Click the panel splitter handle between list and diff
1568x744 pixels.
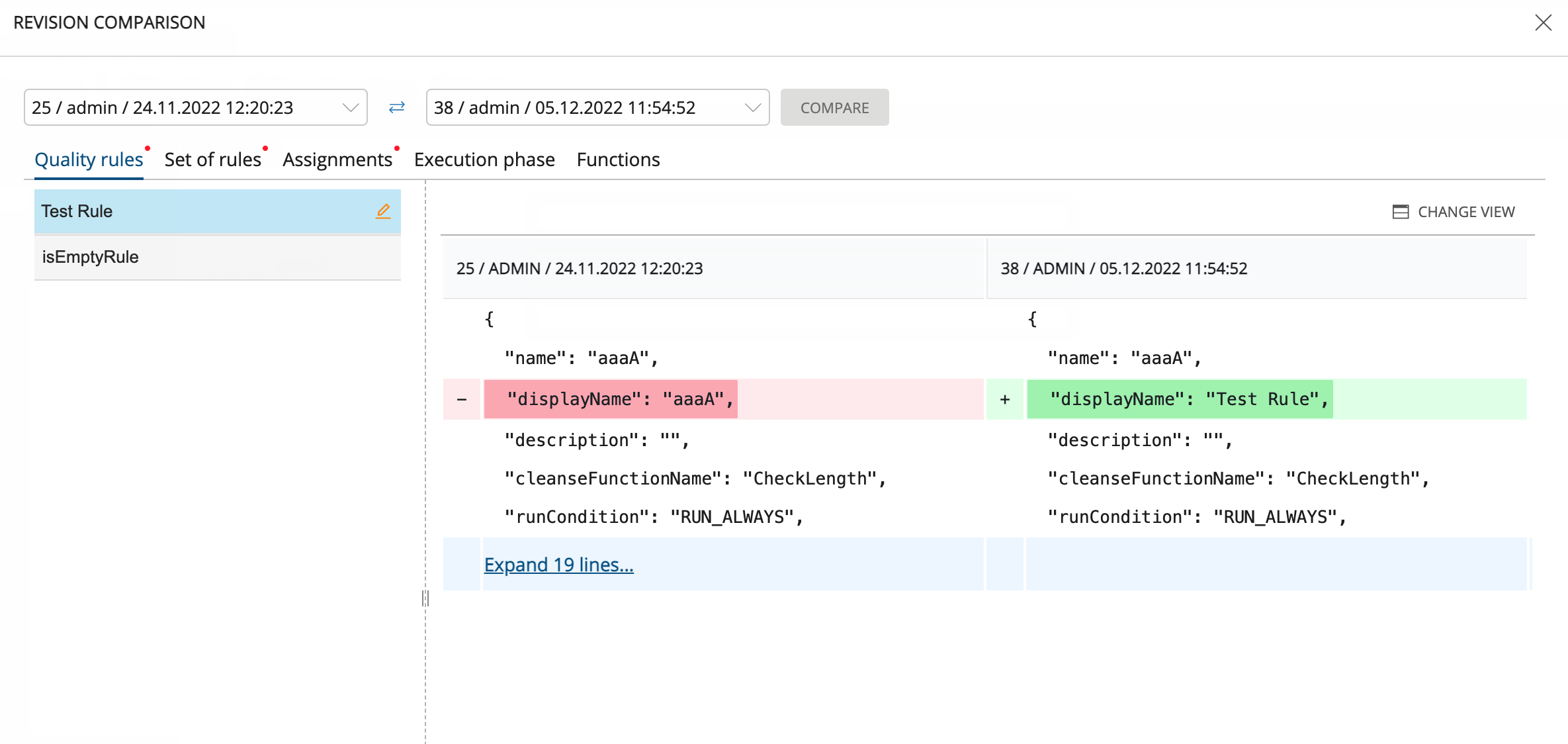point(425,598)
